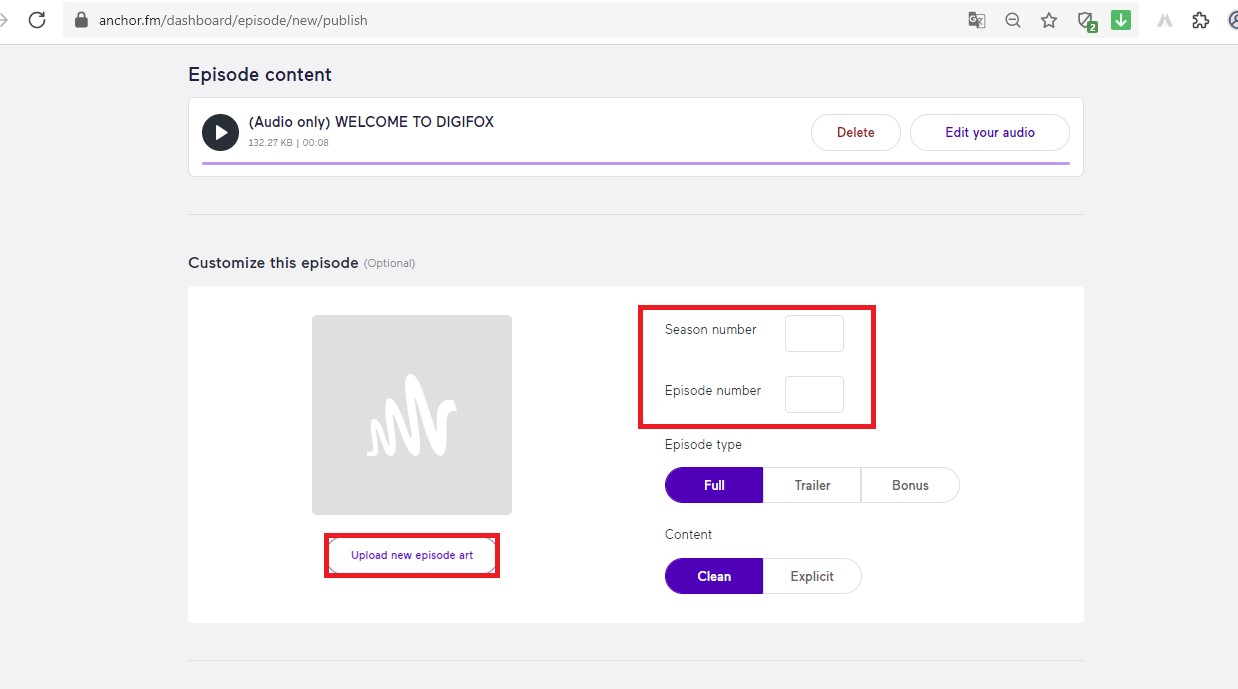
Task: Select the Bonus episode type
Action: (910, 485)
